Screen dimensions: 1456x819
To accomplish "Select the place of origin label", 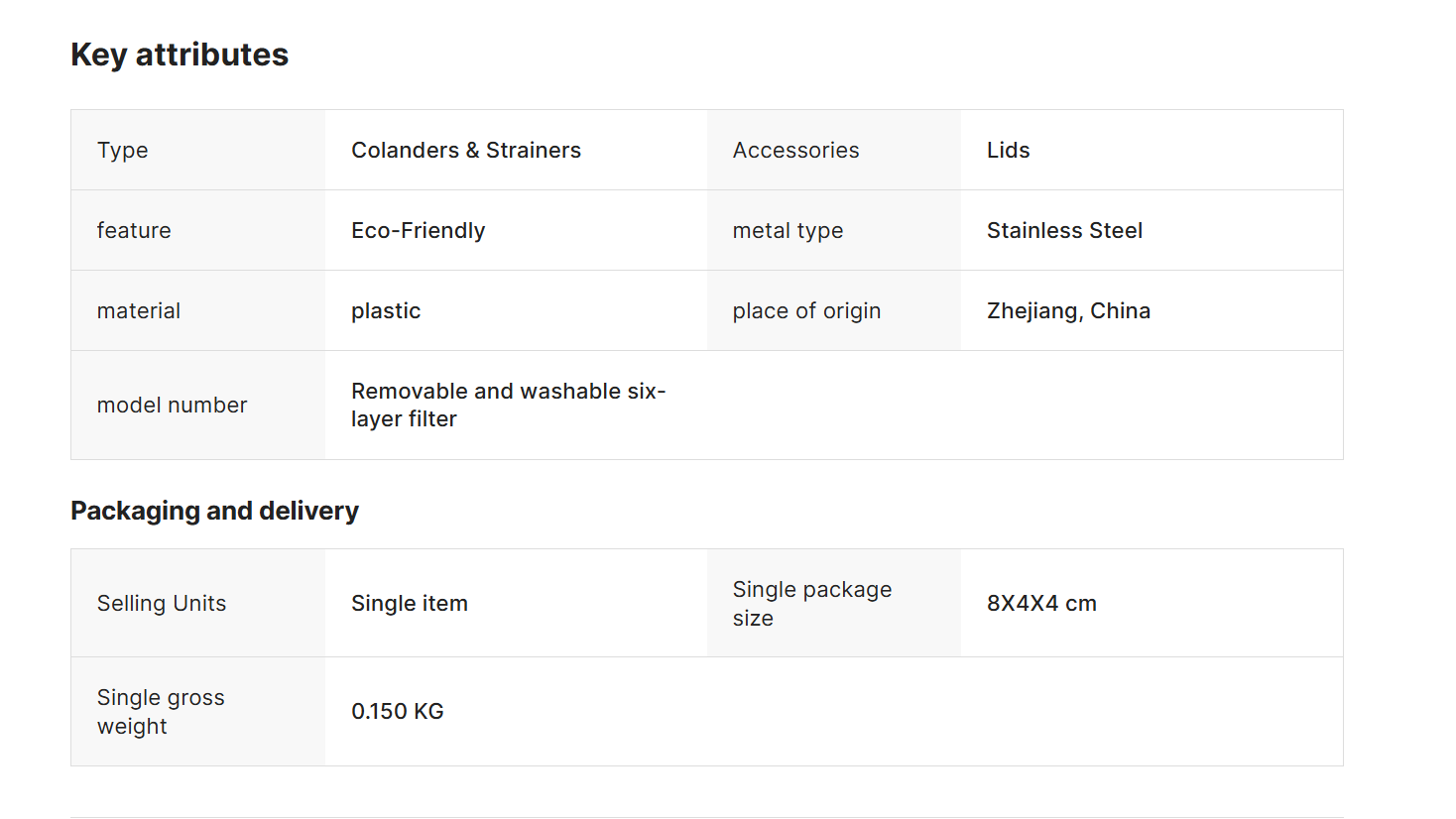I will click(806, 310).
